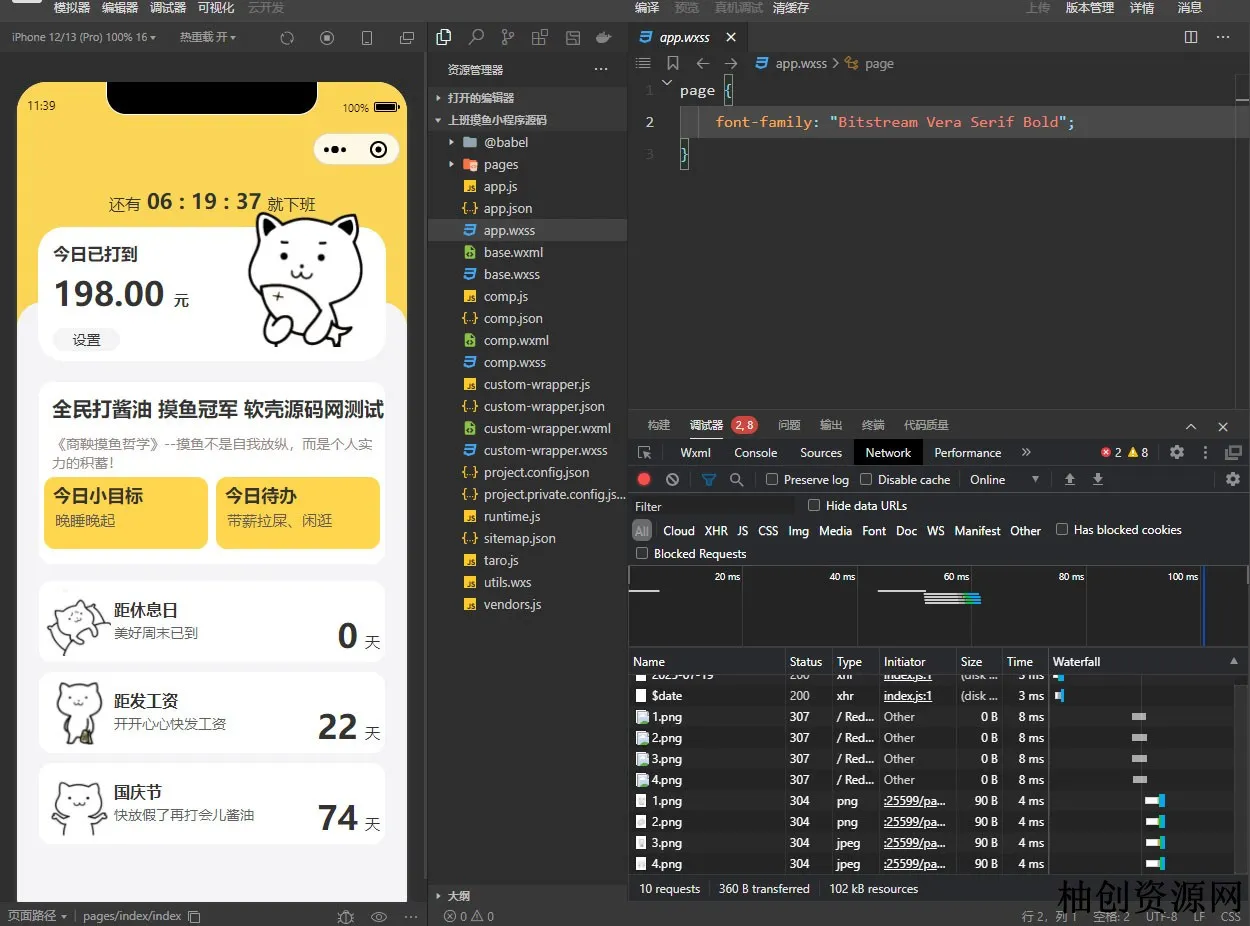The image size is (1250, 926).
Task: Filter requests by XHR type
Action: [716, 531]
